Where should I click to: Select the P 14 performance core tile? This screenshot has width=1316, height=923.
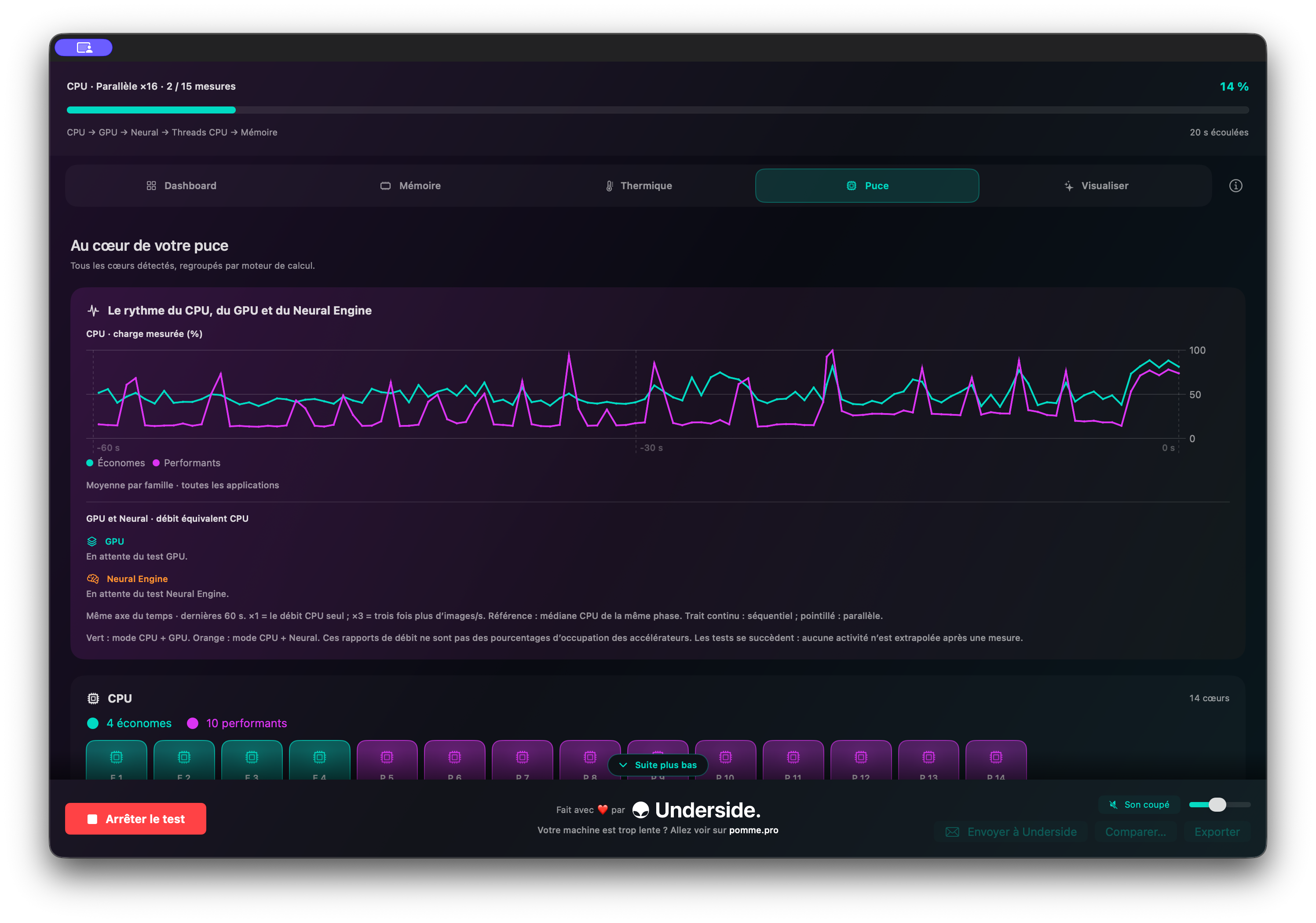(996, 760)
